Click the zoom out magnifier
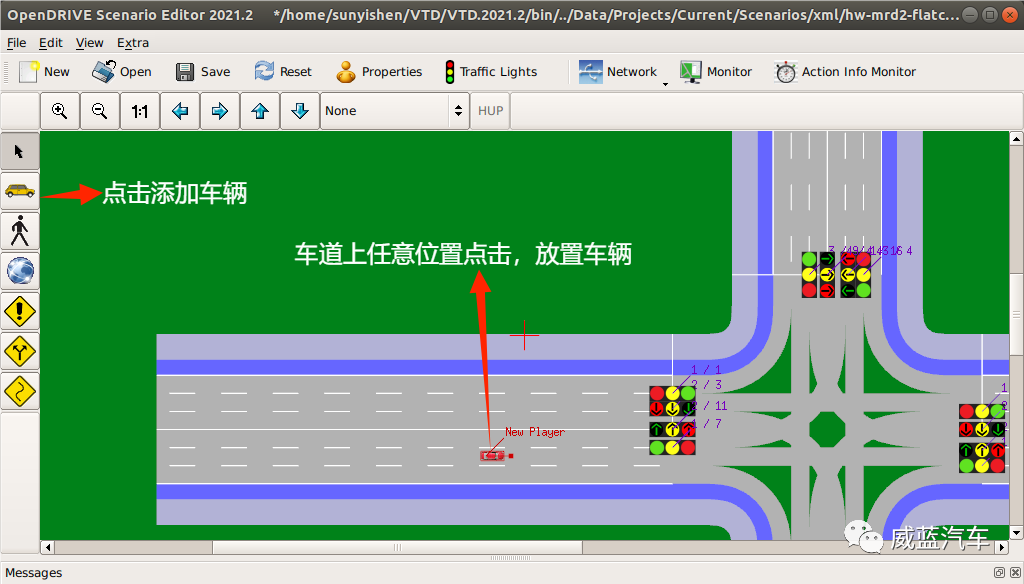Image resolution: width=1024 pixels, height=584 pixels. [99, 110]
